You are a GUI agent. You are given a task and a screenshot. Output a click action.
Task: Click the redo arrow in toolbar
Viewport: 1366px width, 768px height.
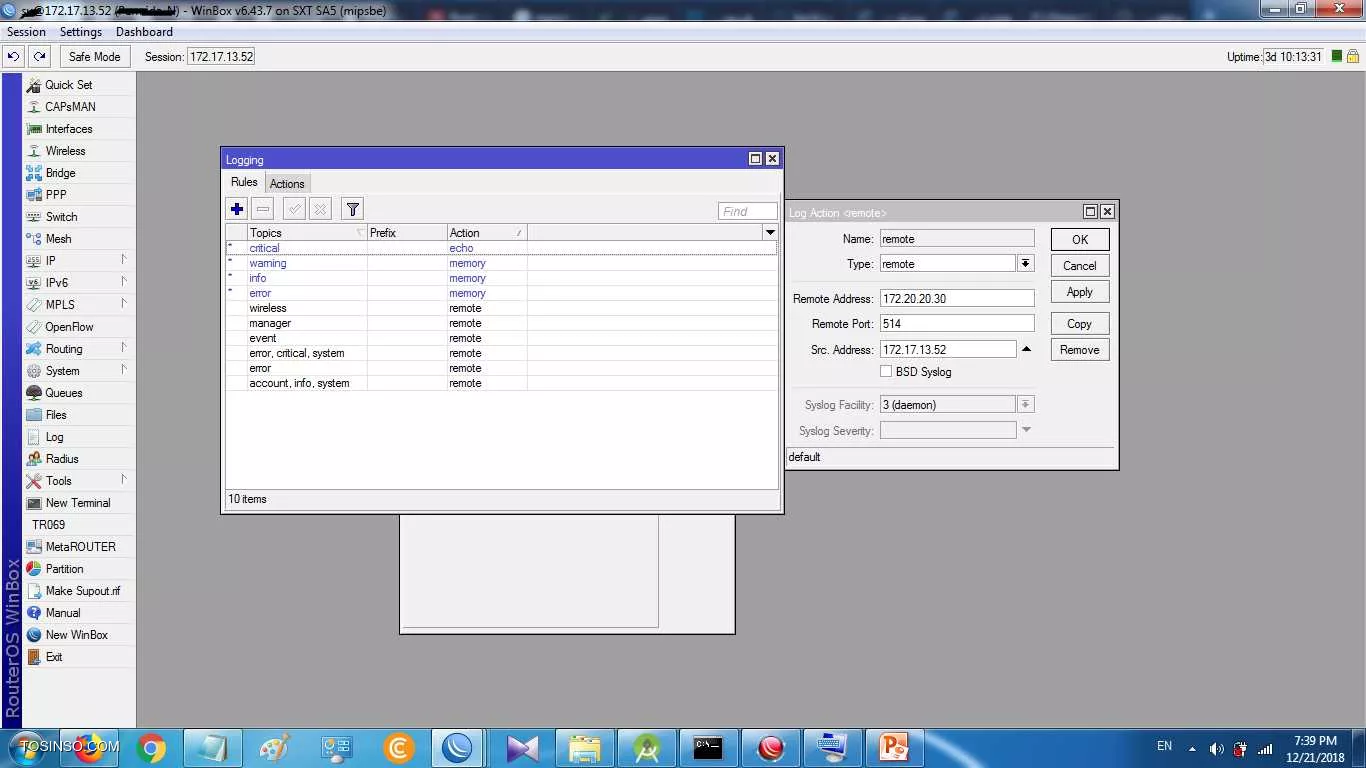click(x=39, y=57)
